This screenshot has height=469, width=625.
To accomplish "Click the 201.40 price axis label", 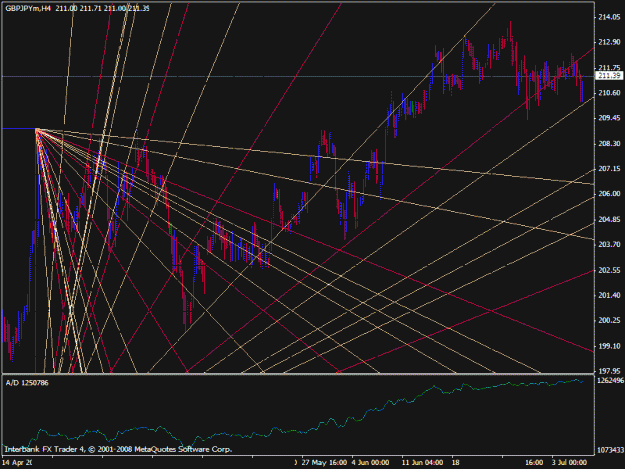I will (x=609, y=295).
